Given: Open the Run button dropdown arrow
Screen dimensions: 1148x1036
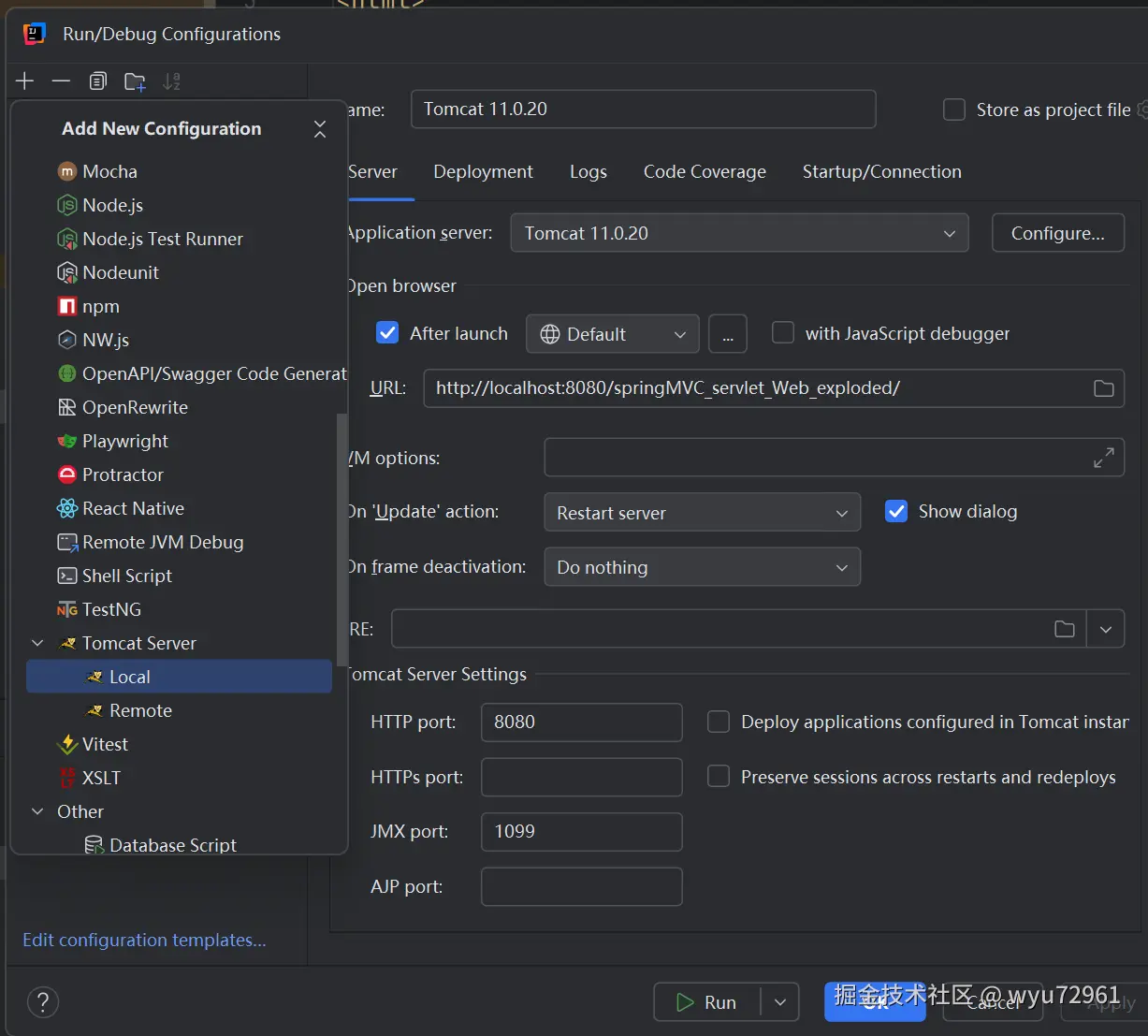Looking at the screenshot, I should pos(780,1002).
